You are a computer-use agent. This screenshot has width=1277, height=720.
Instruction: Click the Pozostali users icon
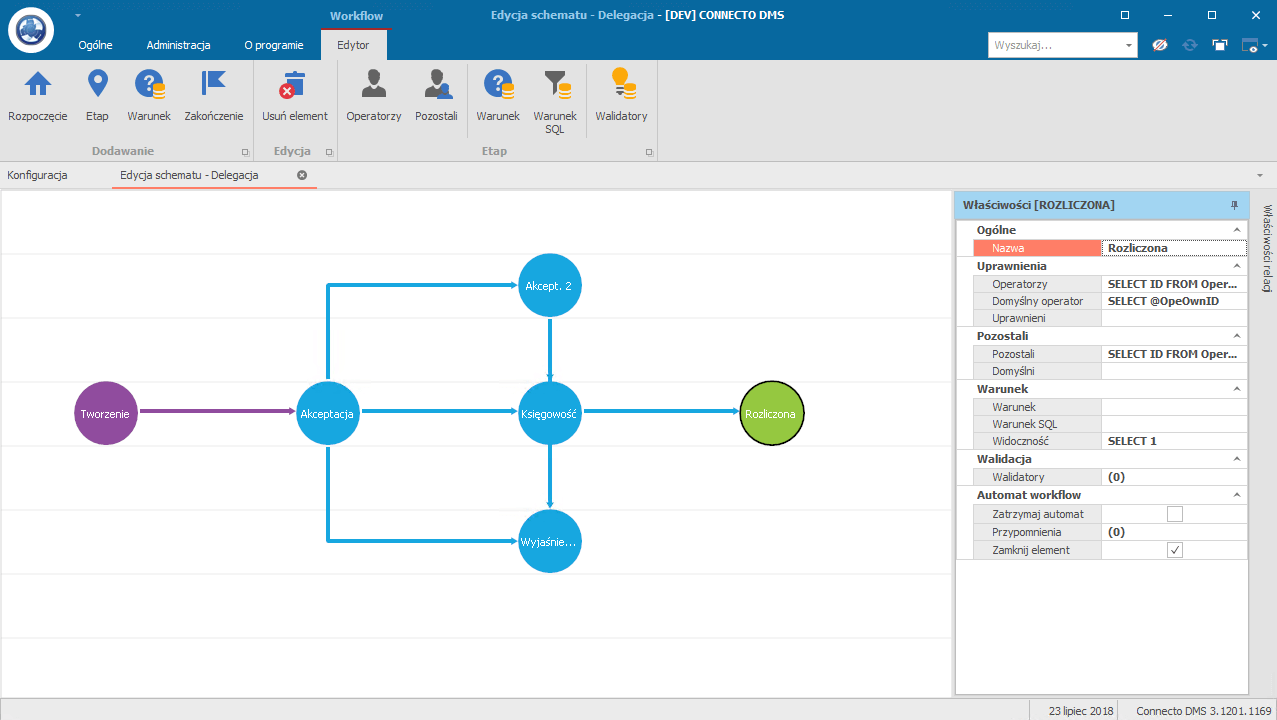(x=436, y=85)
